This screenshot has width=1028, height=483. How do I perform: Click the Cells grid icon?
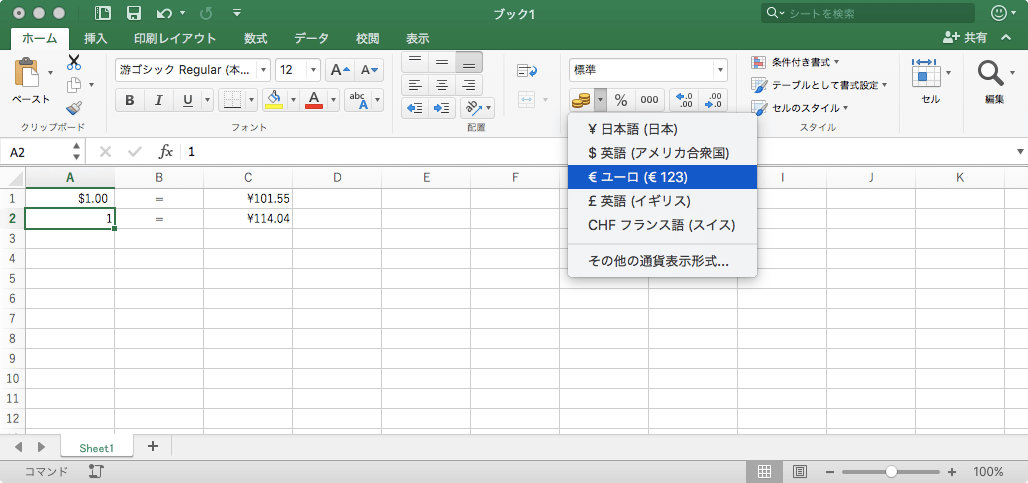point(926,73)
